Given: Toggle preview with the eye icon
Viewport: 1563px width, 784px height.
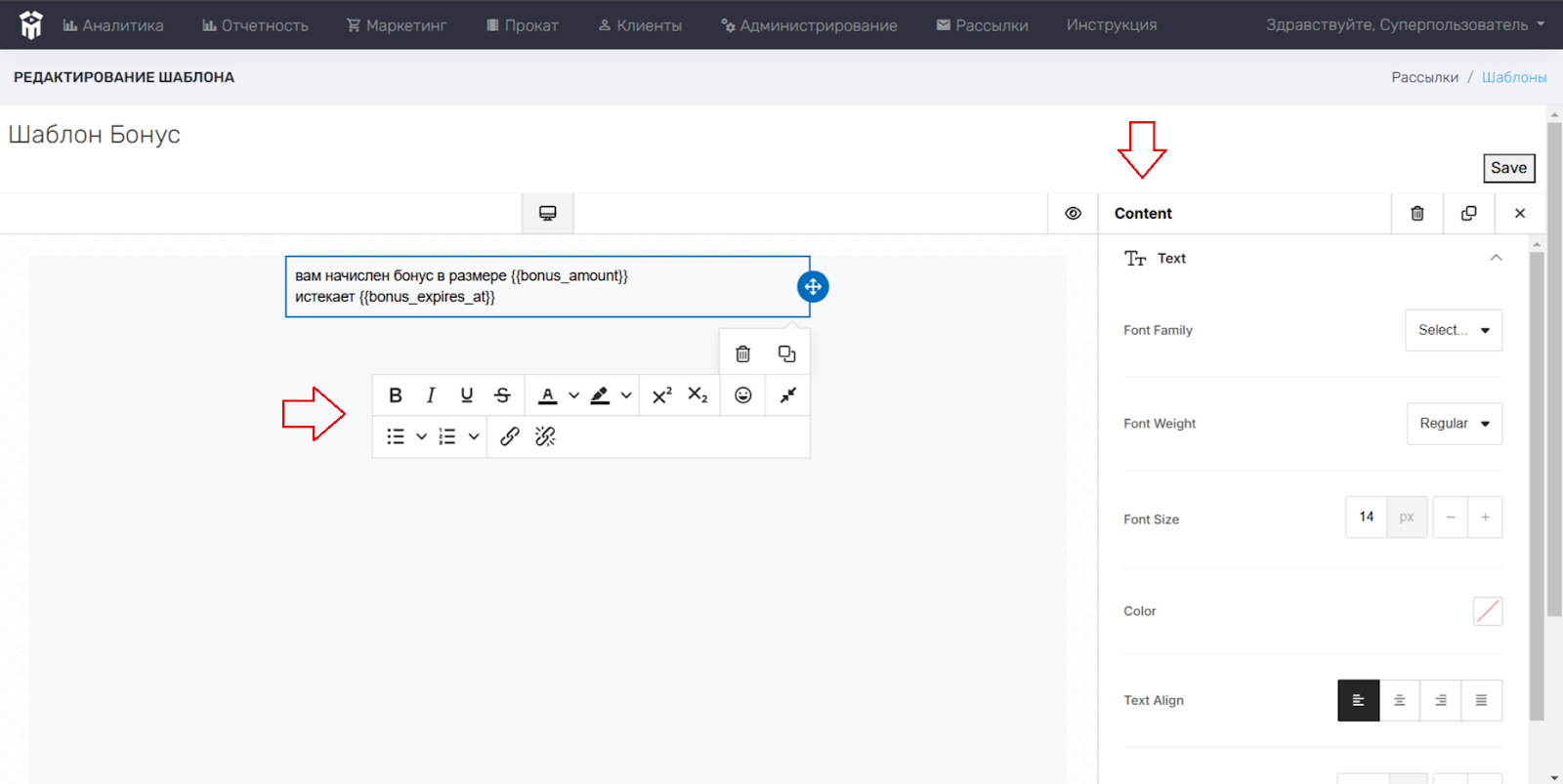Looking at the screenshot, I should click(1073, 213).
